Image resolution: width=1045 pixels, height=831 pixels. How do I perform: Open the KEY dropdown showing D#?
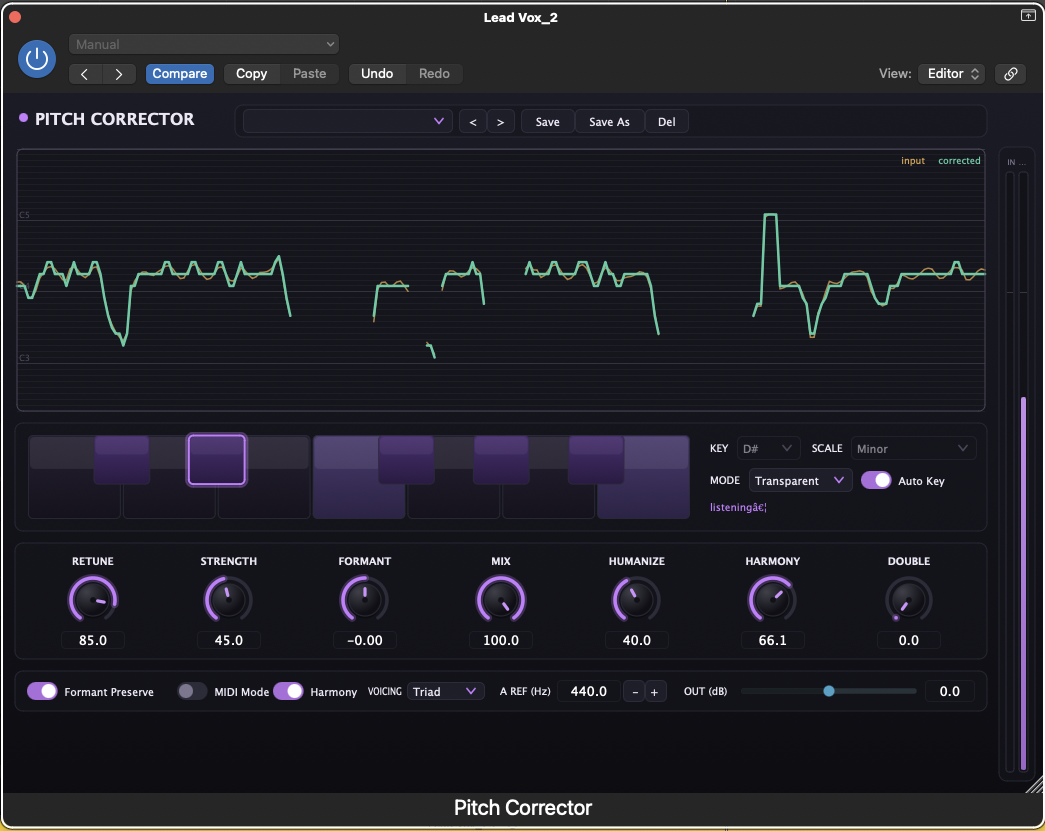point(768,448)
